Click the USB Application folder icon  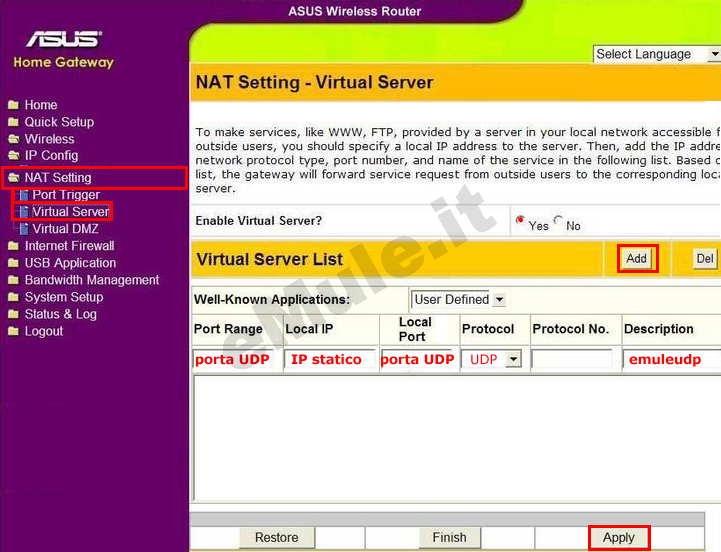pos(13,263)
